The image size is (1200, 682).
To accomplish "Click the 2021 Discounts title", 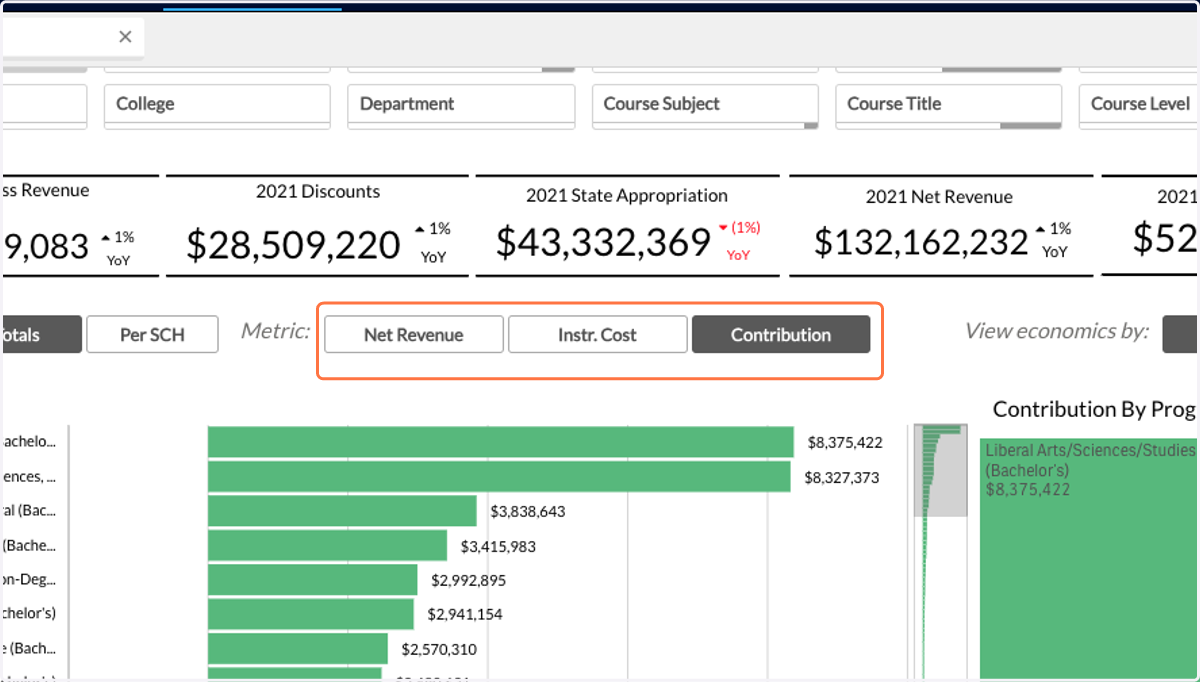I will point(318,191).
